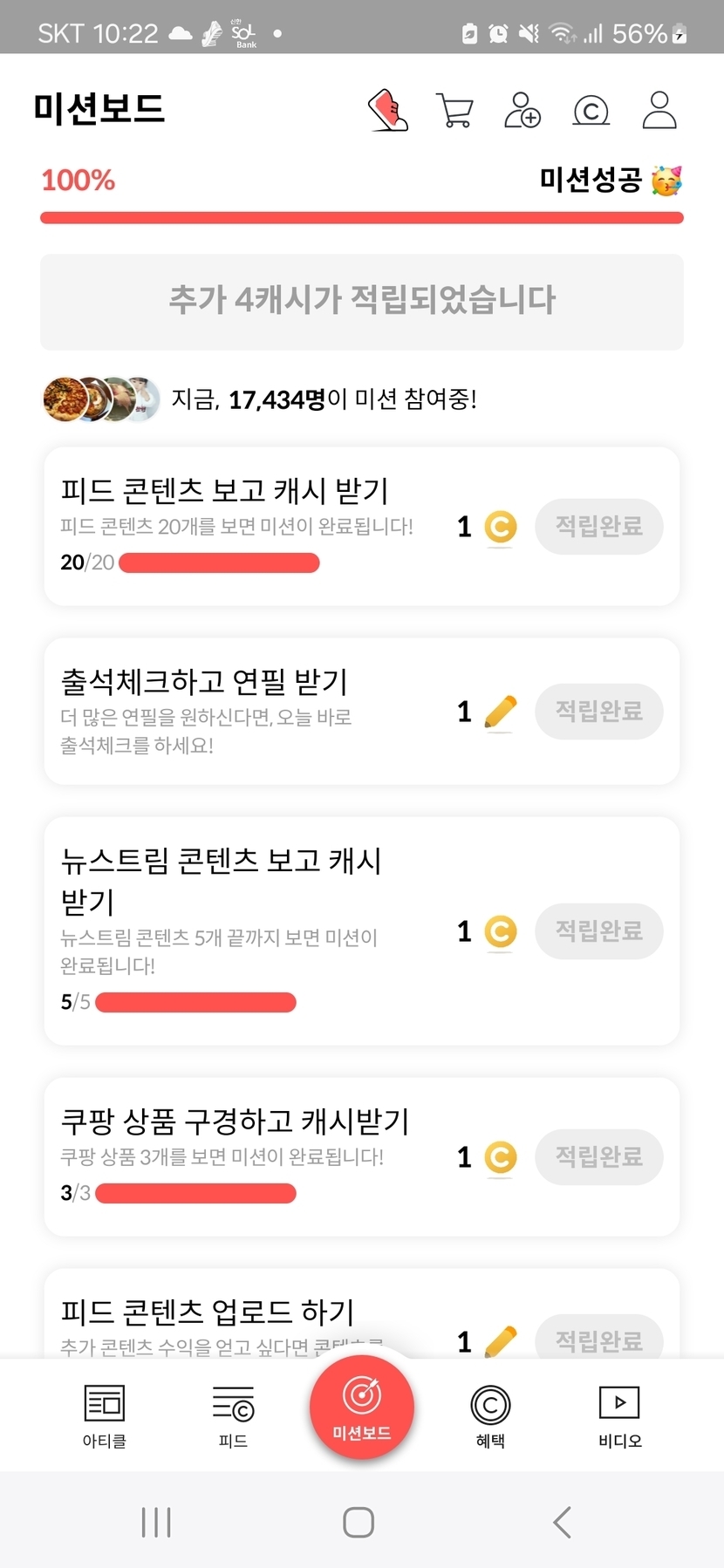Viewport: 724px width, 1568px height.
Task: Tap the red sneaker icon in header
Action: click(x=388, y=111)
